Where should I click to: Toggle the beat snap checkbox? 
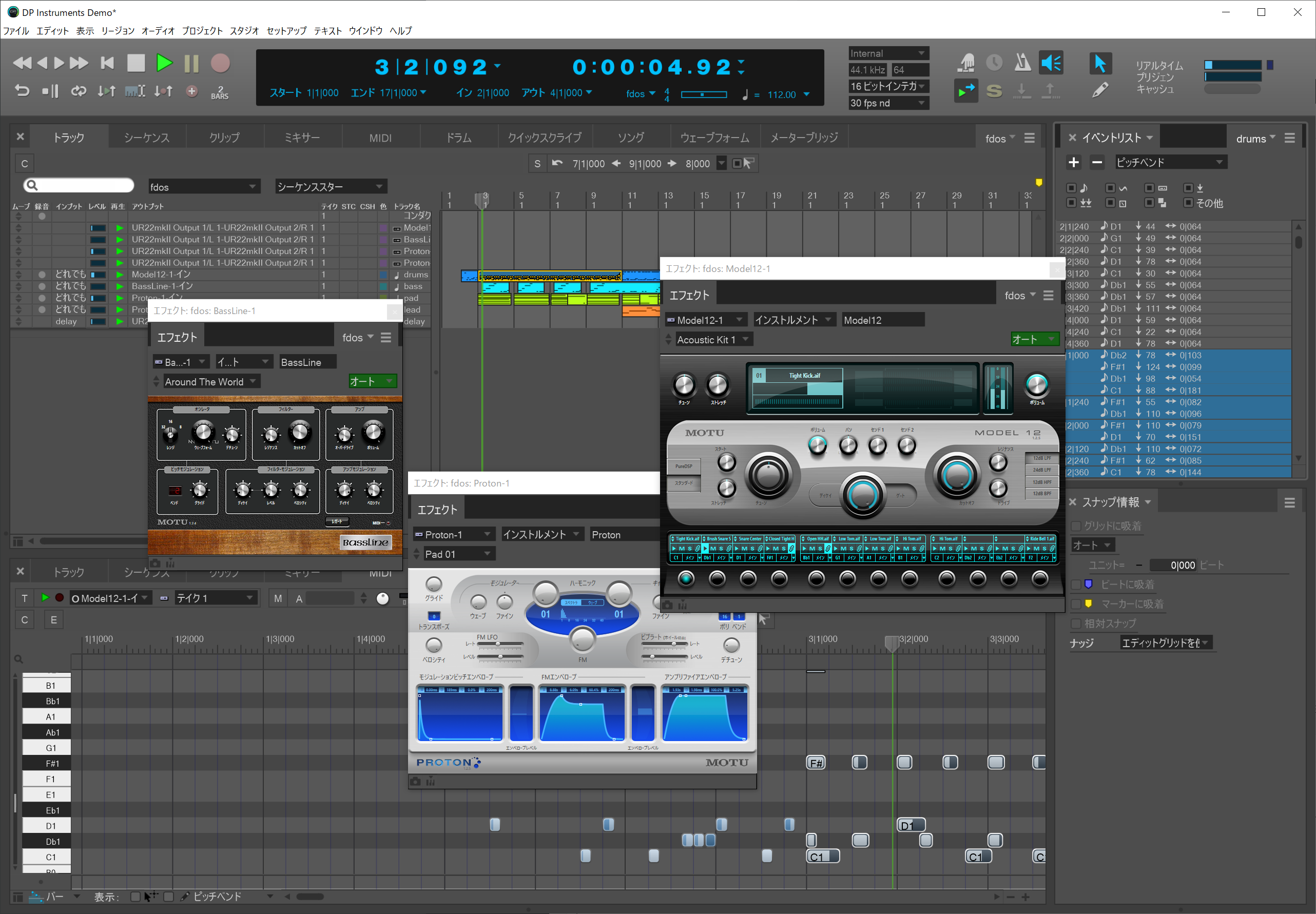click(1076, 585)
